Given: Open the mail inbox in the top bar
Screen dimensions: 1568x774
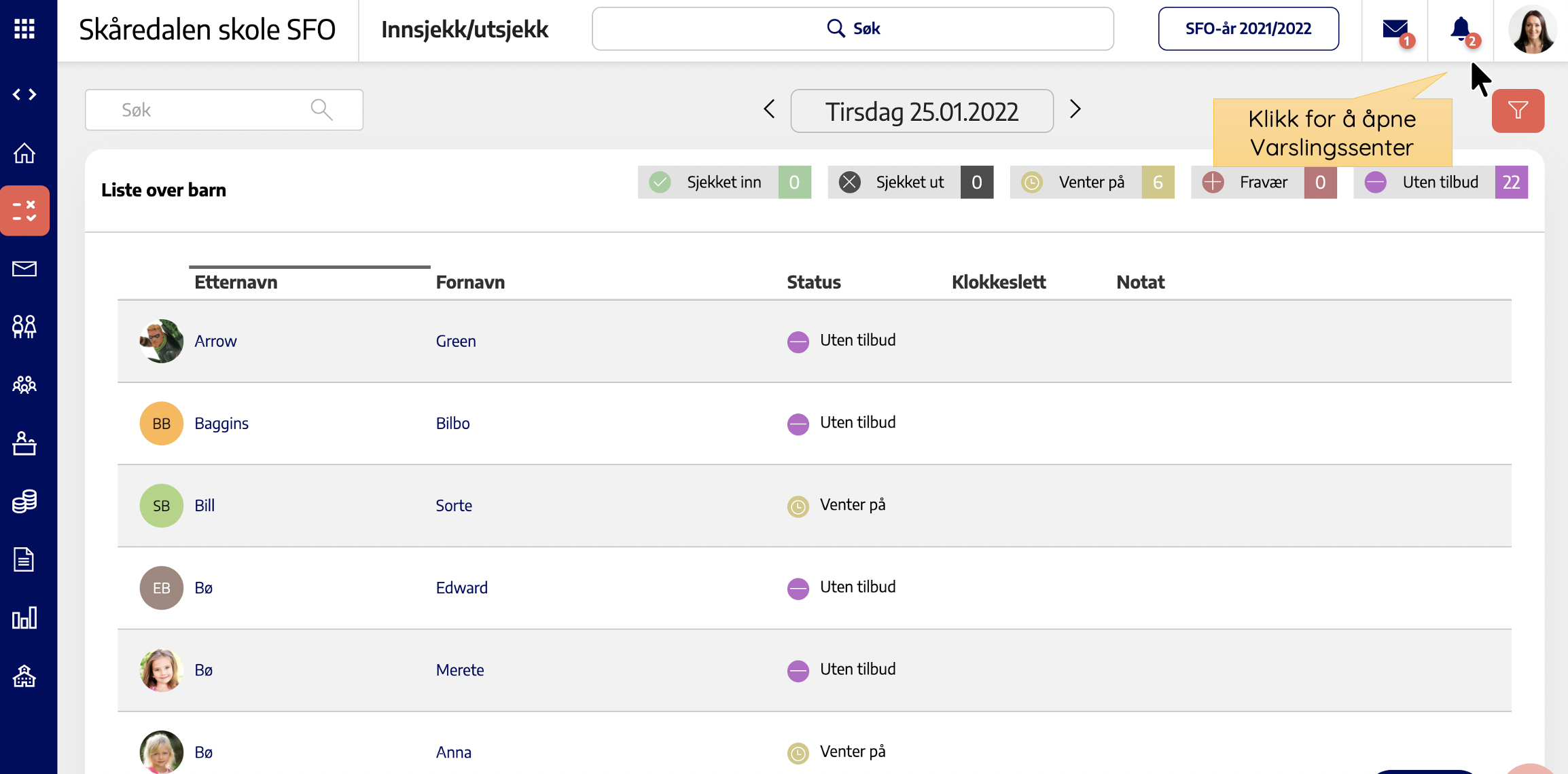Looking at the screenshot, I should 1396,30.
